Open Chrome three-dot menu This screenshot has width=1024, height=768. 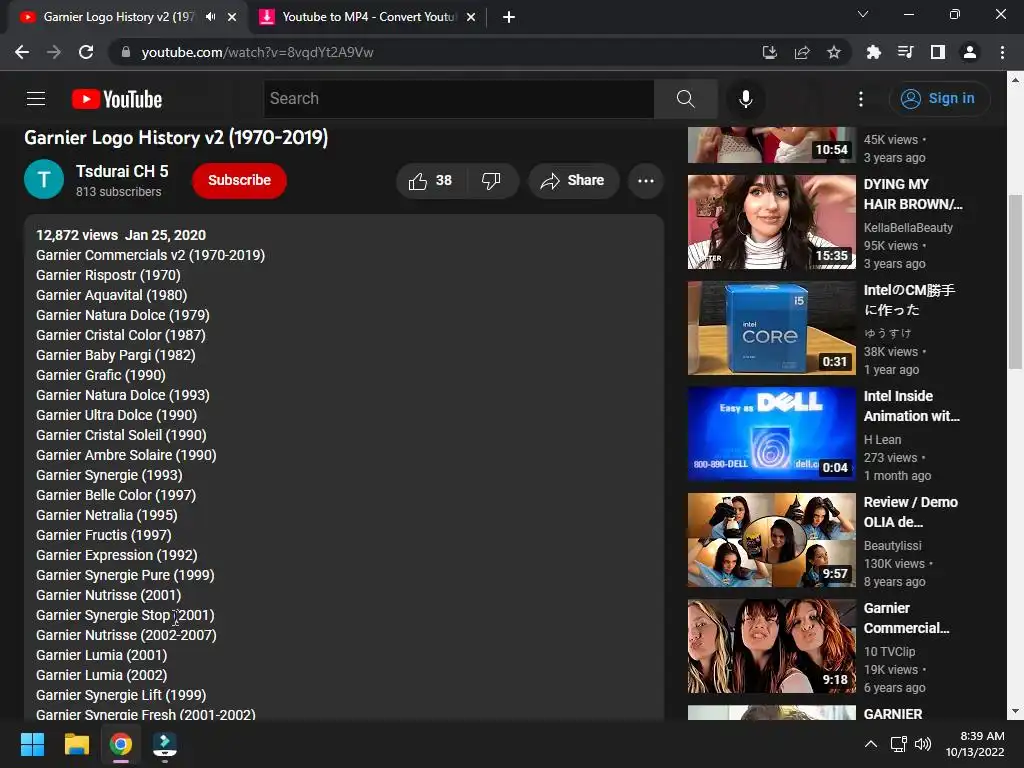[1002, 52]
